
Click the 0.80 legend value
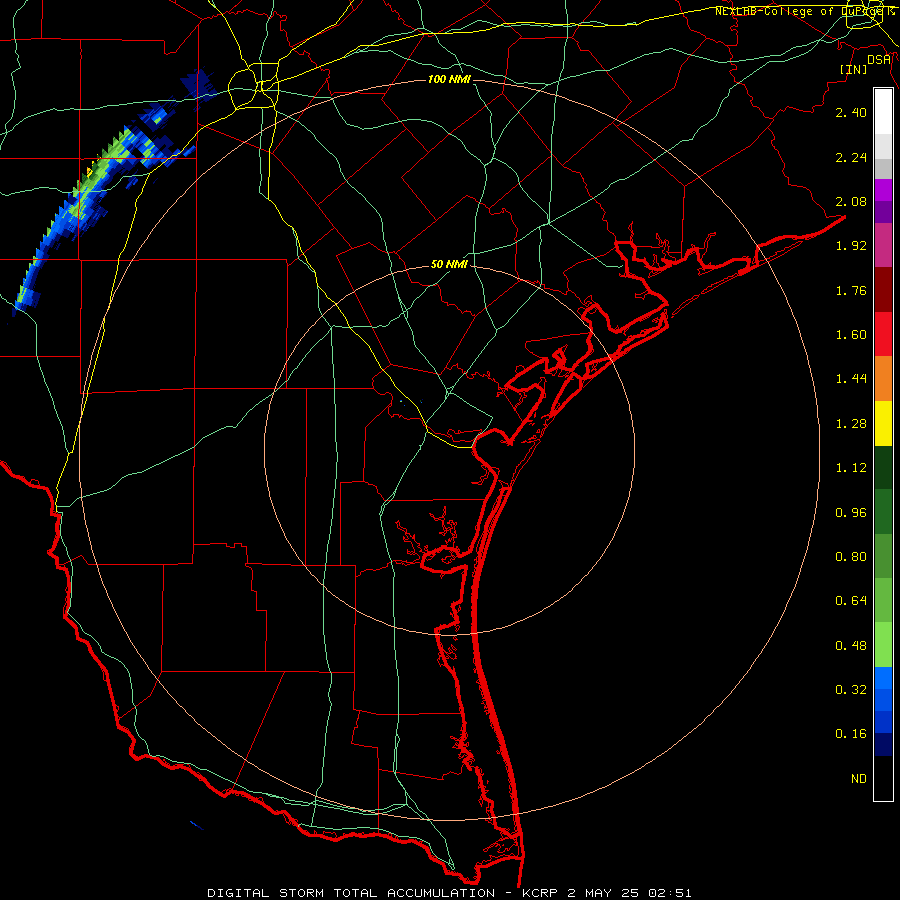click(x=851, y=557)
